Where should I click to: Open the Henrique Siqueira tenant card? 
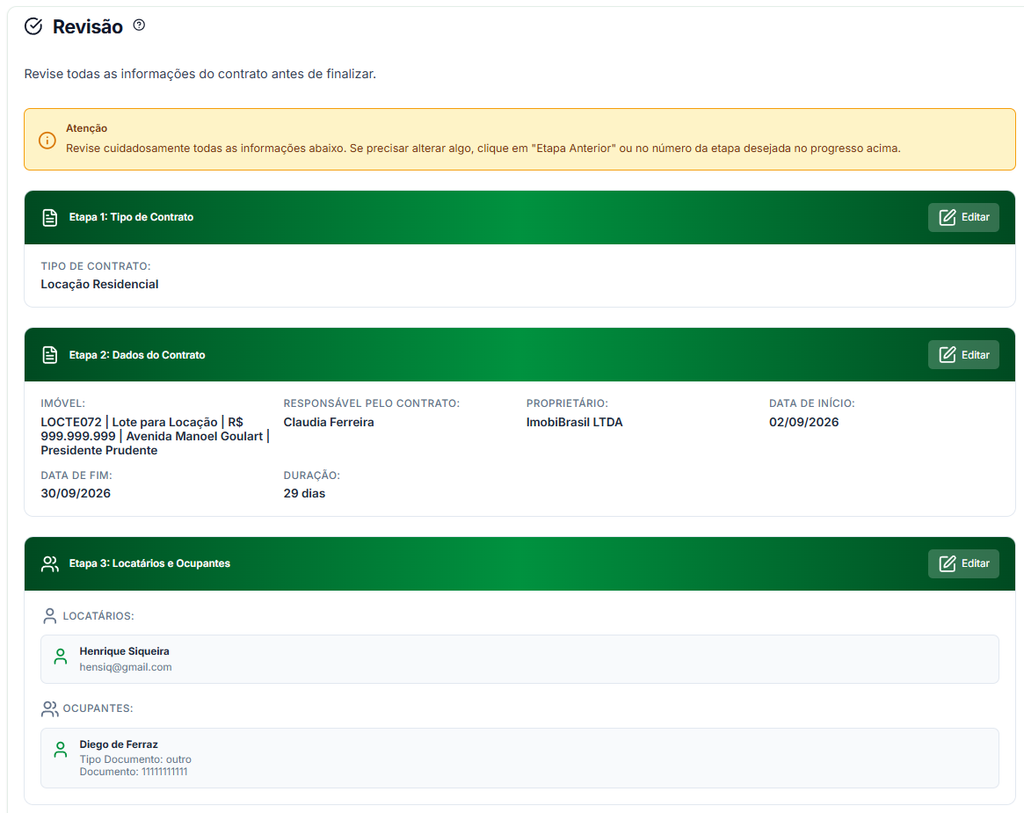[520, 659]
